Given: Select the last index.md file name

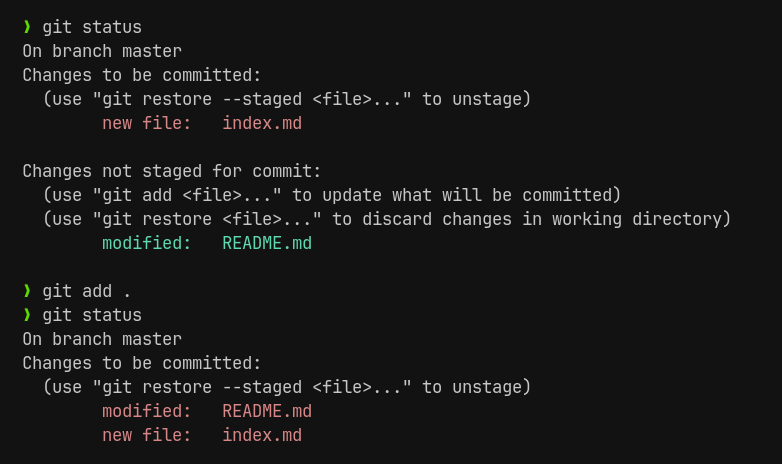Looking at the screenshot, I should 262,435.
